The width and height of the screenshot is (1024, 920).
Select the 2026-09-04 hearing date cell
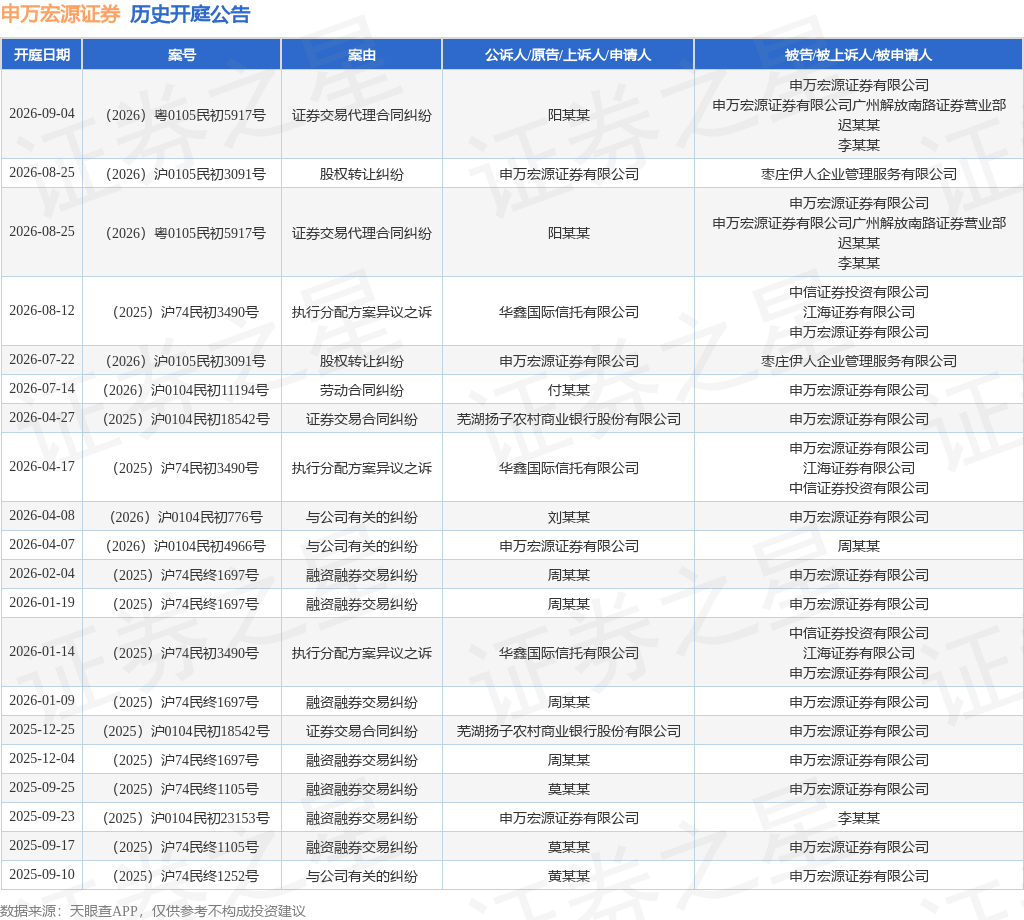pyautogui.click(x=42, y=114)
